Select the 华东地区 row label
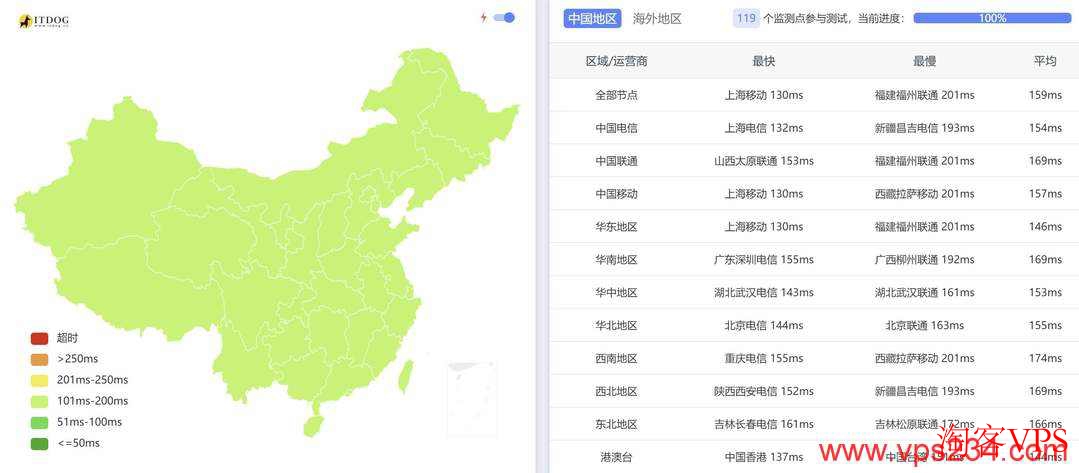 pos(617,227)
